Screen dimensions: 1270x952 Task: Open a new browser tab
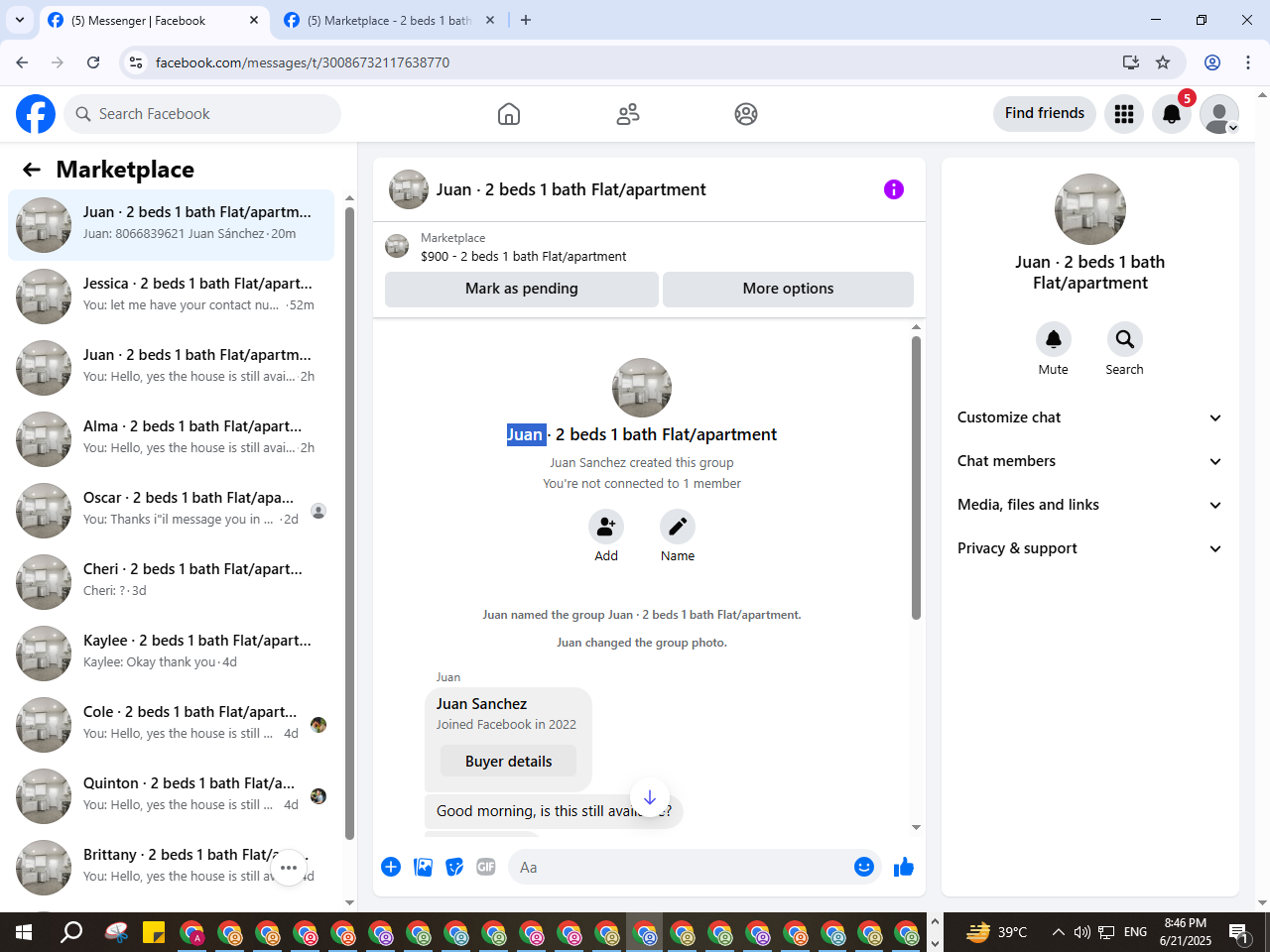526,20
